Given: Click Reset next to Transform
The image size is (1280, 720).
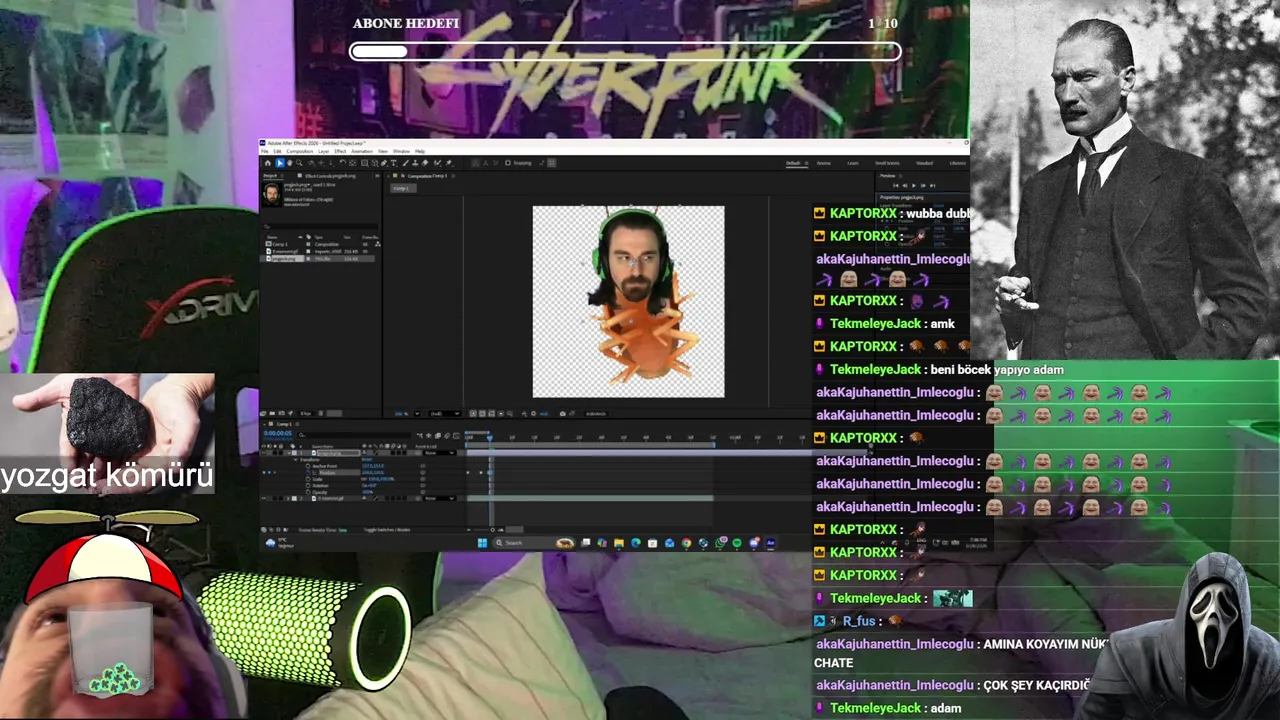Looking at the screenshot, I should click(367, 459).
